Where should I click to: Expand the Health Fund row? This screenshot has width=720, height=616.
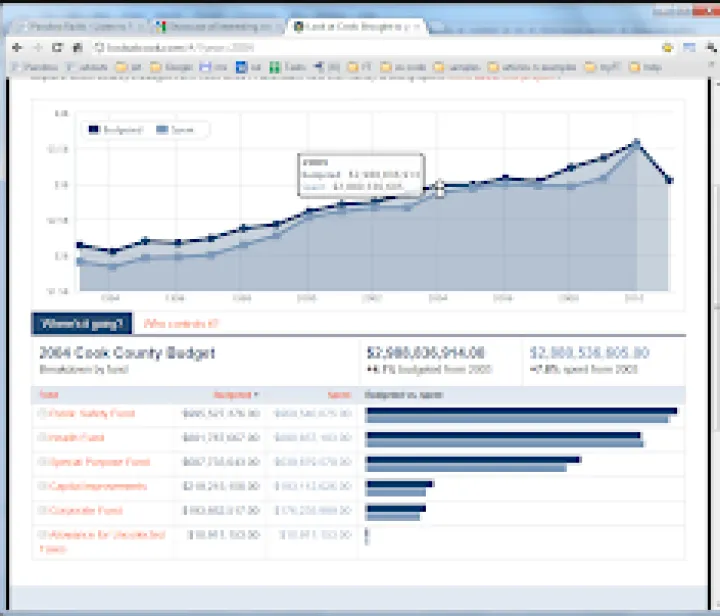(42, 438)
